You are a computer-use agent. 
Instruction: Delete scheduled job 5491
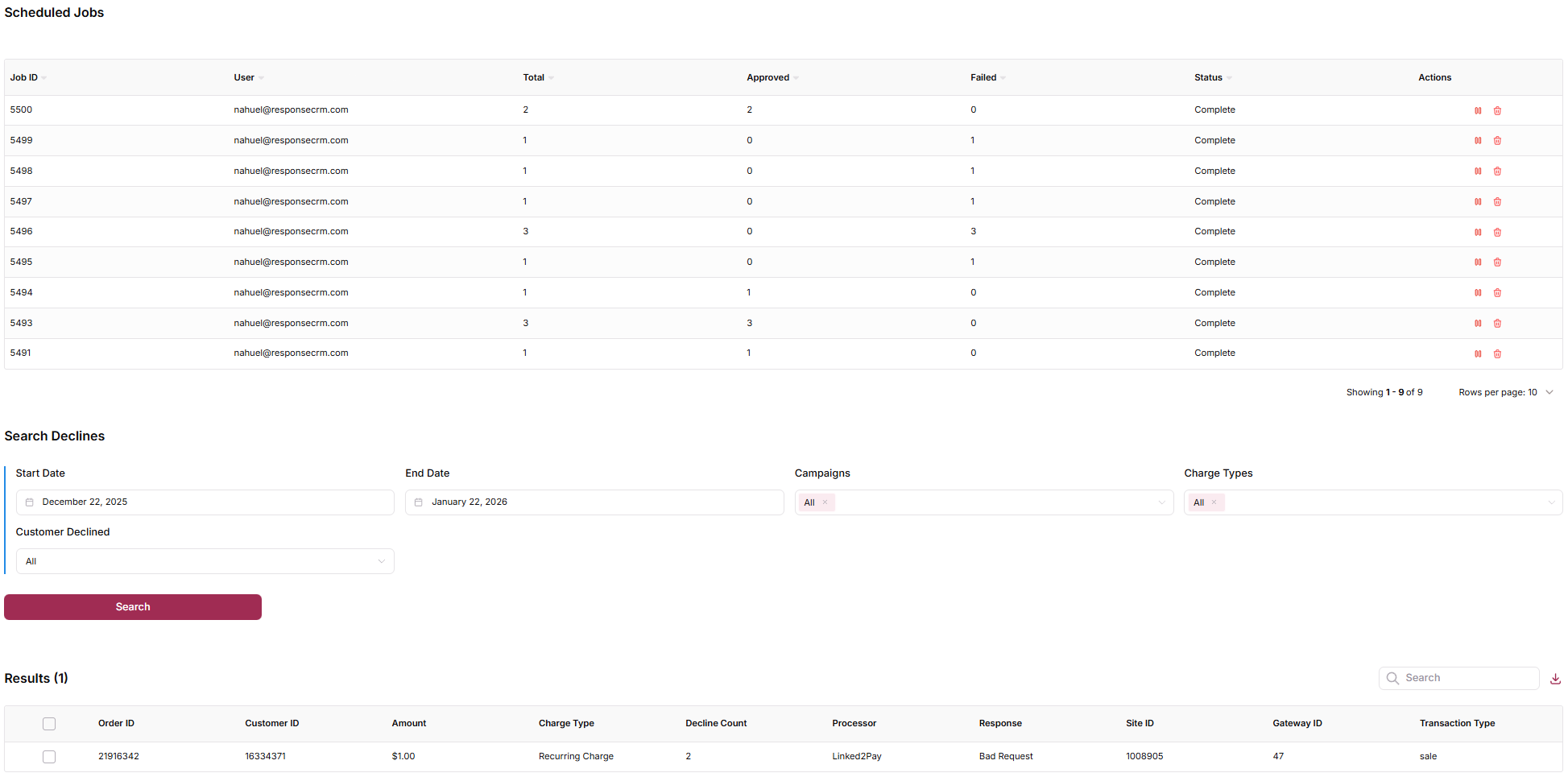[1497, 354]
